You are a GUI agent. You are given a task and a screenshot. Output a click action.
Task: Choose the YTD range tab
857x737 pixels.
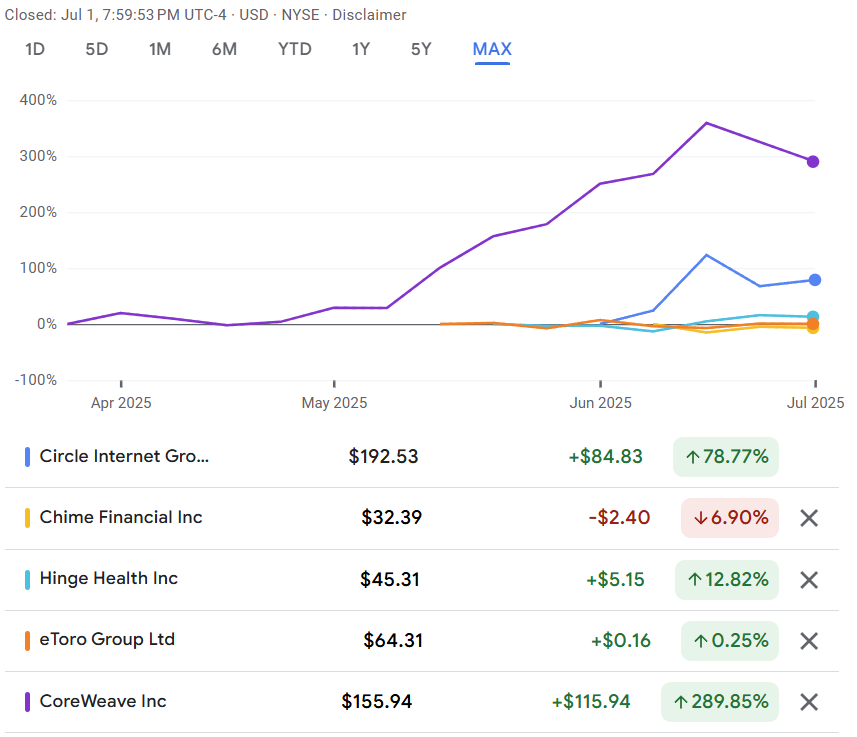pyautogui.click(x=295, y=49)
